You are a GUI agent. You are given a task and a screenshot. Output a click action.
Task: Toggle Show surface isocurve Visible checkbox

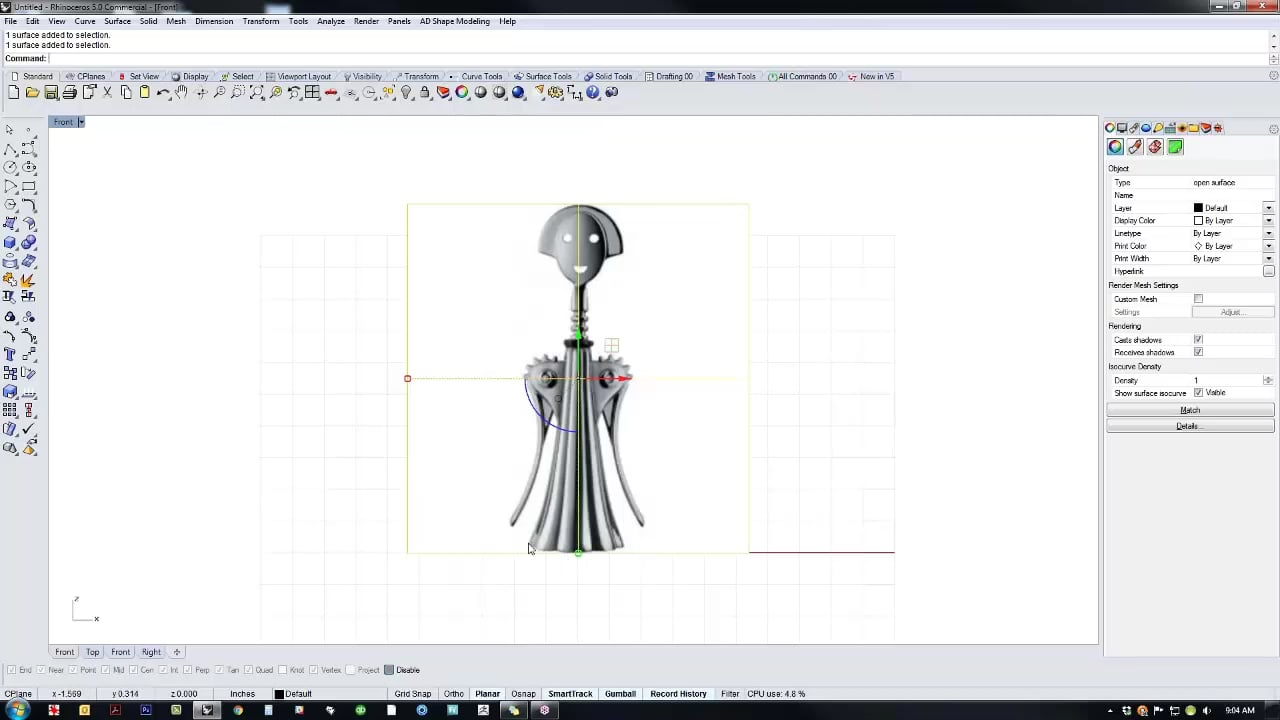1198,393
